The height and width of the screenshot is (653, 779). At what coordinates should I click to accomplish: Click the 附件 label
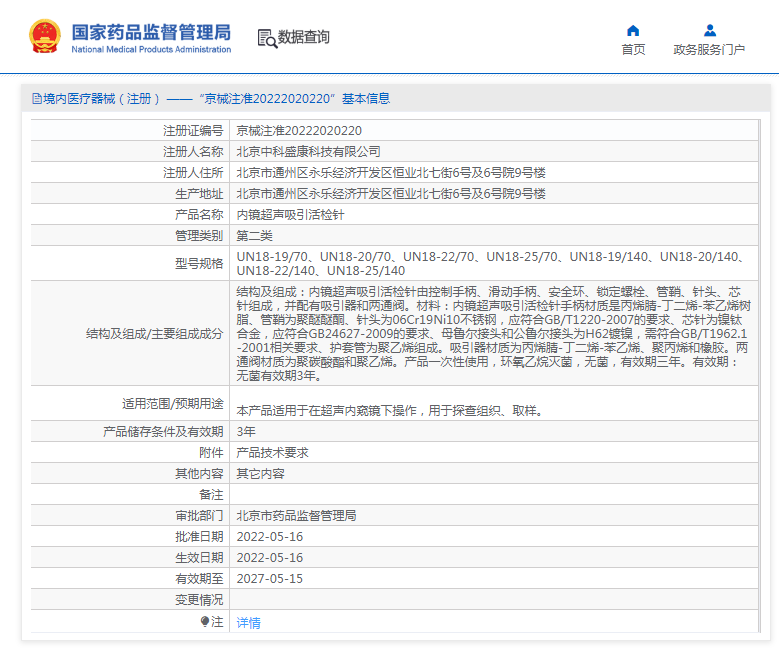[x=211, y=452]
